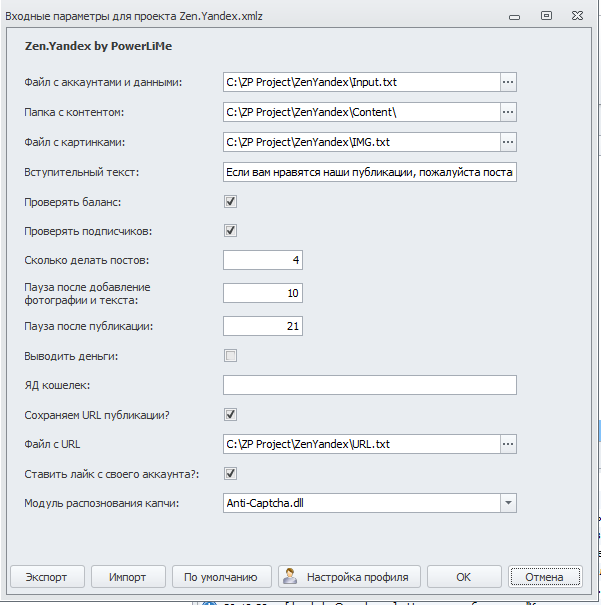Screen dimensions: 601x605
Task: Toggle Ставить лайк с своего аккаунта checkbox
Action: (230, 473)
